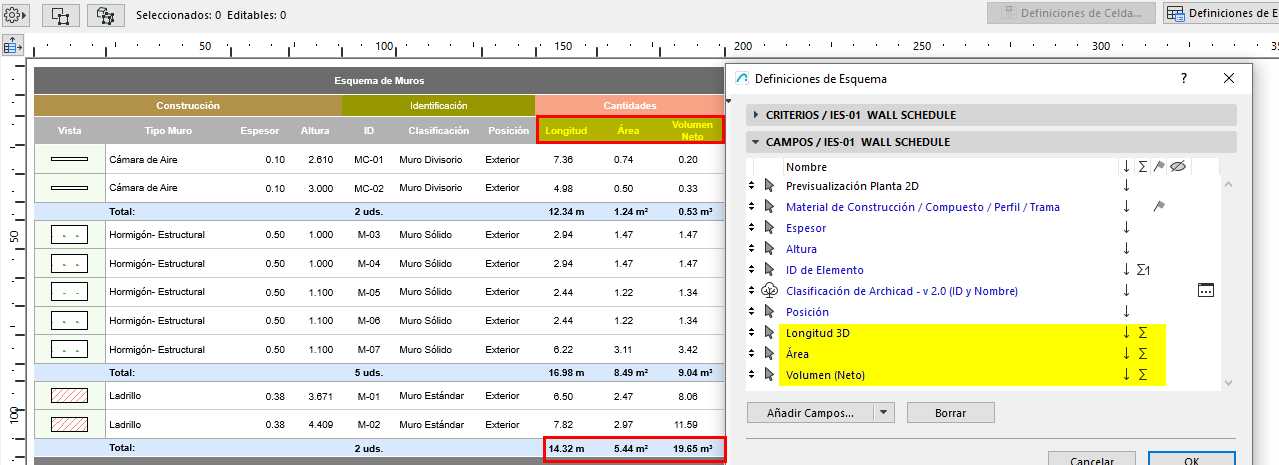Click the sort arrow for Espesor field

click(x=1126, y=228)
